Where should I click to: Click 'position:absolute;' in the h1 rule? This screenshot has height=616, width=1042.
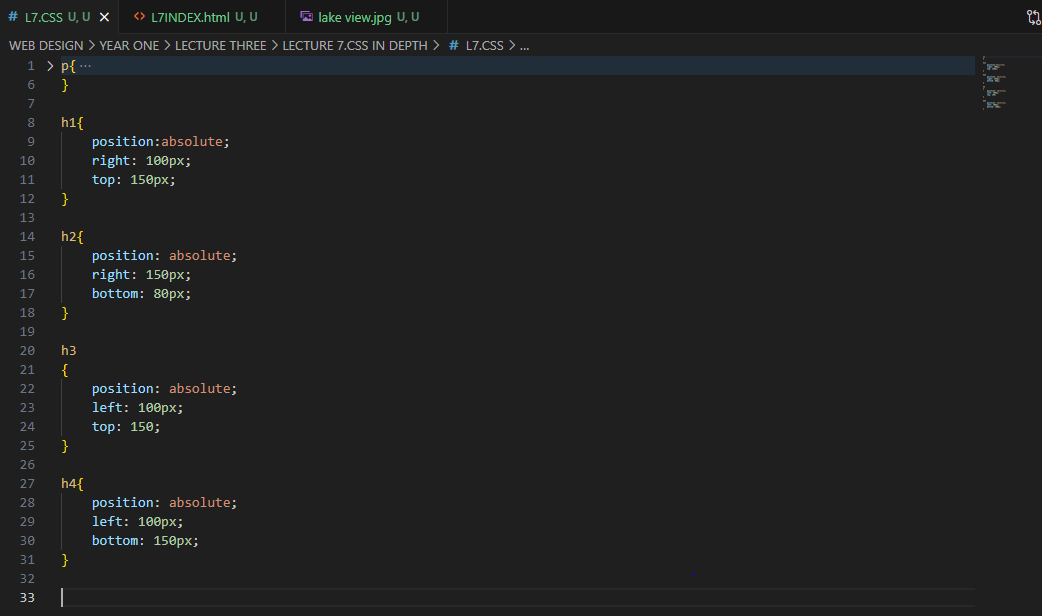(x=160, y=142)
